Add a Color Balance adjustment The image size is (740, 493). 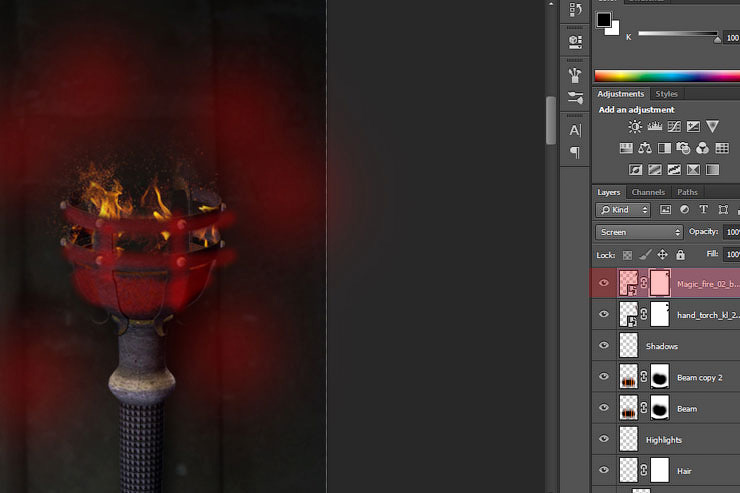(645, 148)
